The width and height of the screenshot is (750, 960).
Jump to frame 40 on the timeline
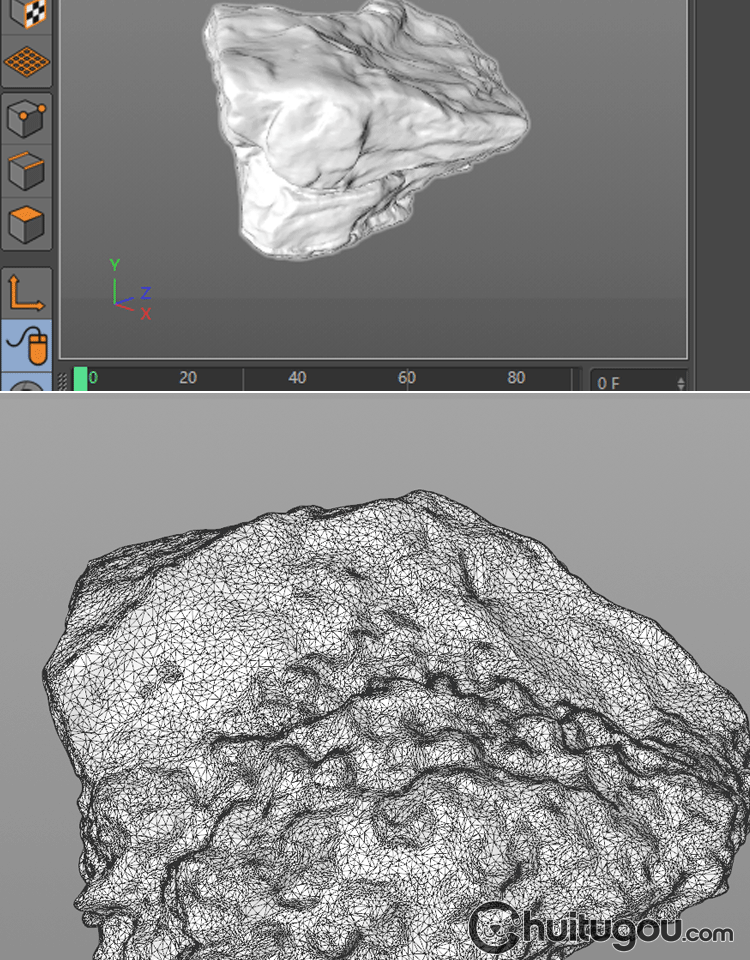tap(297, 378)
